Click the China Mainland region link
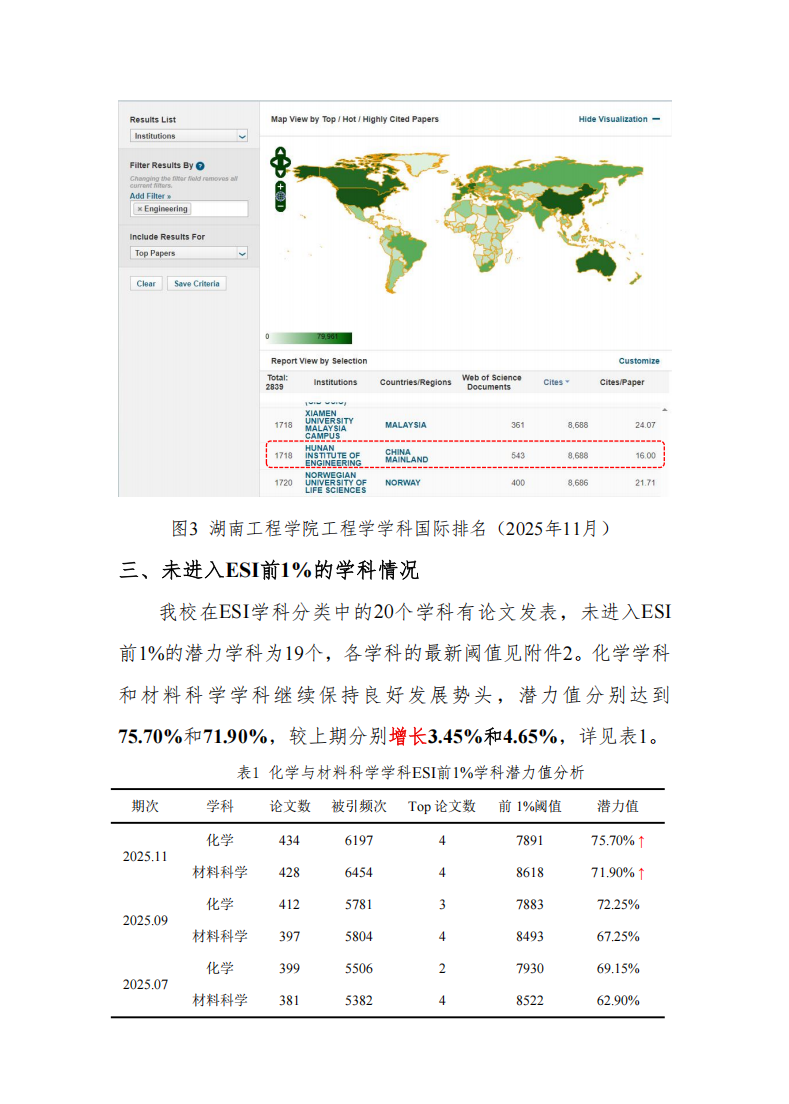789x1104 pixels. pyautogui.click(x=406, y=456)
